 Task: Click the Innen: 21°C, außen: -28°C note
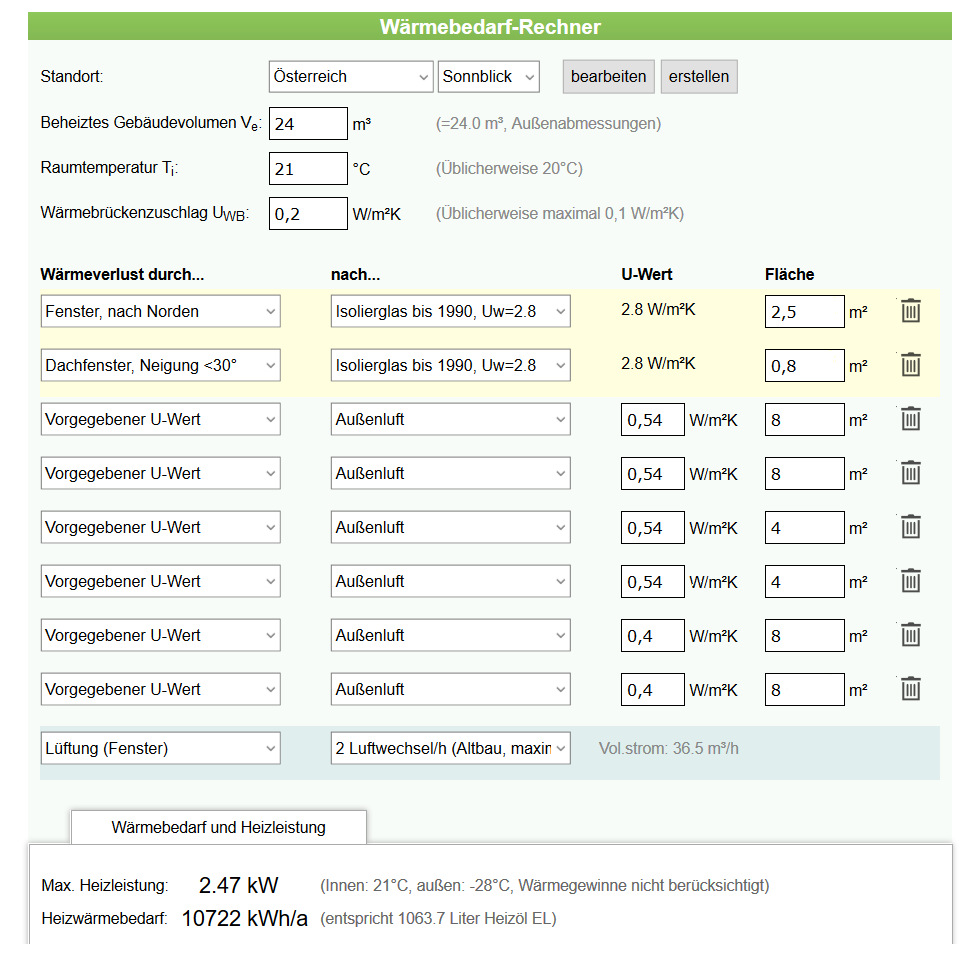coord(545,885)
